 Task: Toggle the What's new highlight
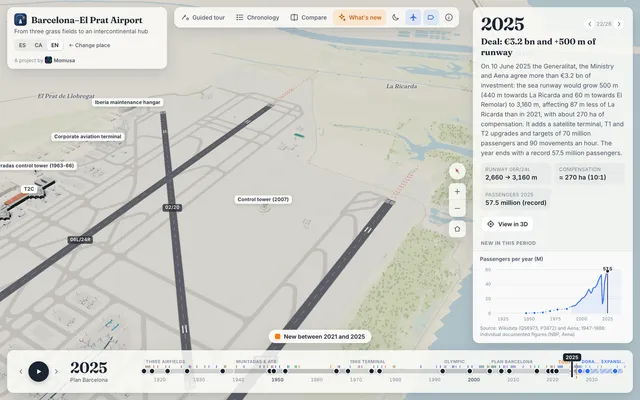click(x=360, y=18)
